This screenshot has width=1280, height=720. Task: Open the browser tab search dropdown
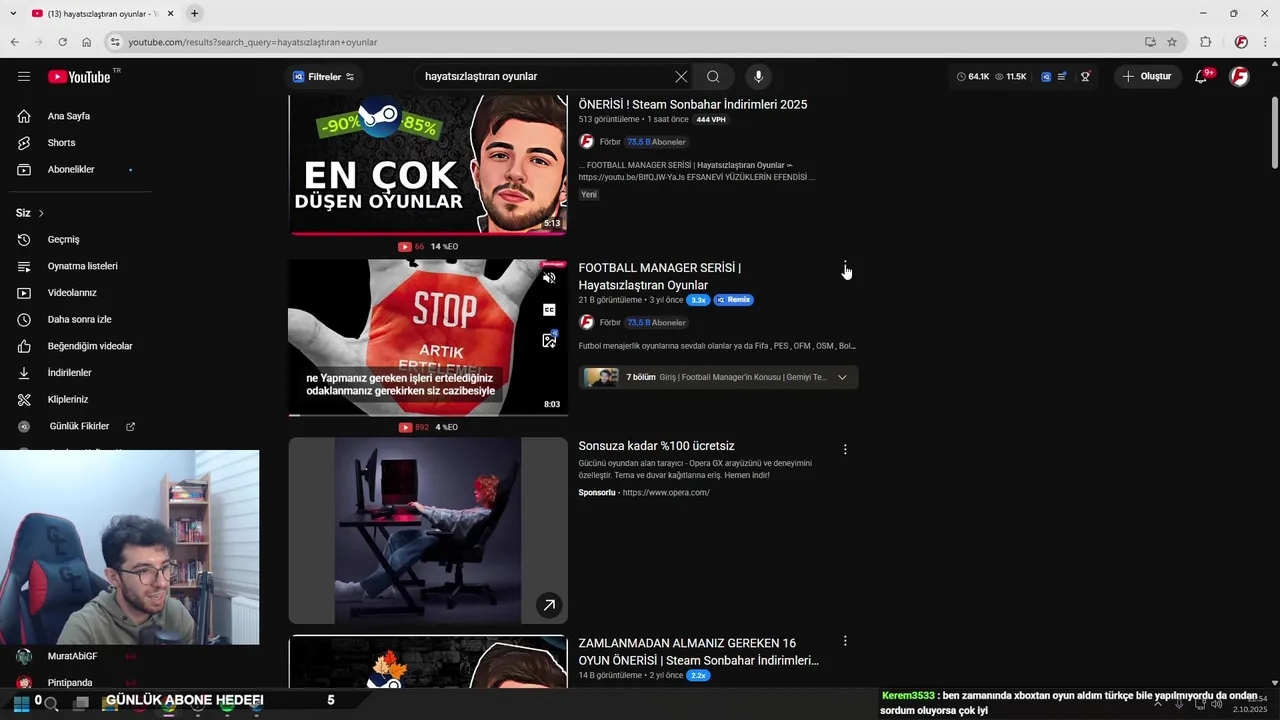point(12,13)
